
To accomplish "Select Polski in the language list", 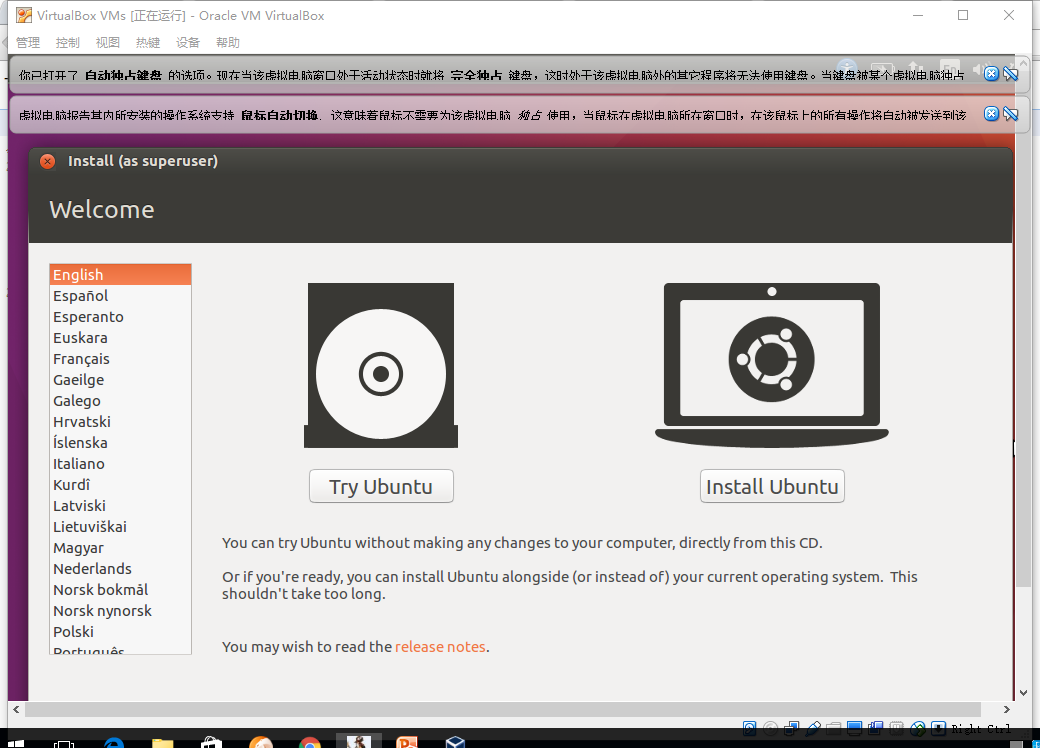I will pyautogui.click(x=120, y=632).
